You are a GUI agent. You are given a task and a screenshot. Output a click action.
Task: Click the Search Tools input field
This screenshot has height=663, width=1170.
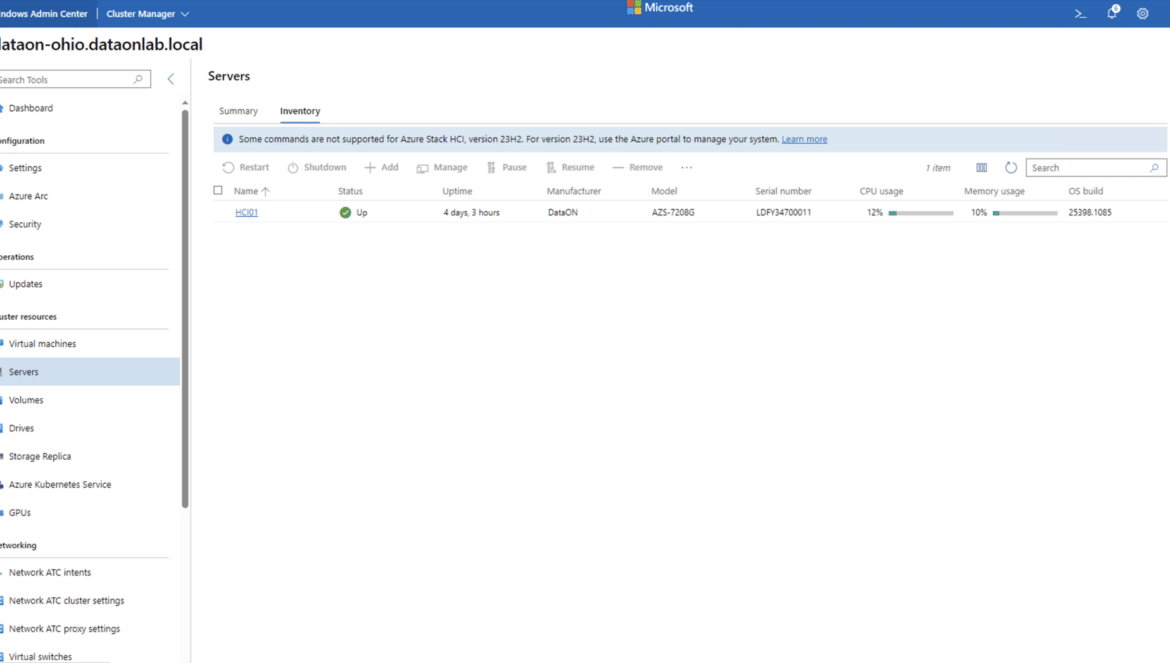click(73, 79)
